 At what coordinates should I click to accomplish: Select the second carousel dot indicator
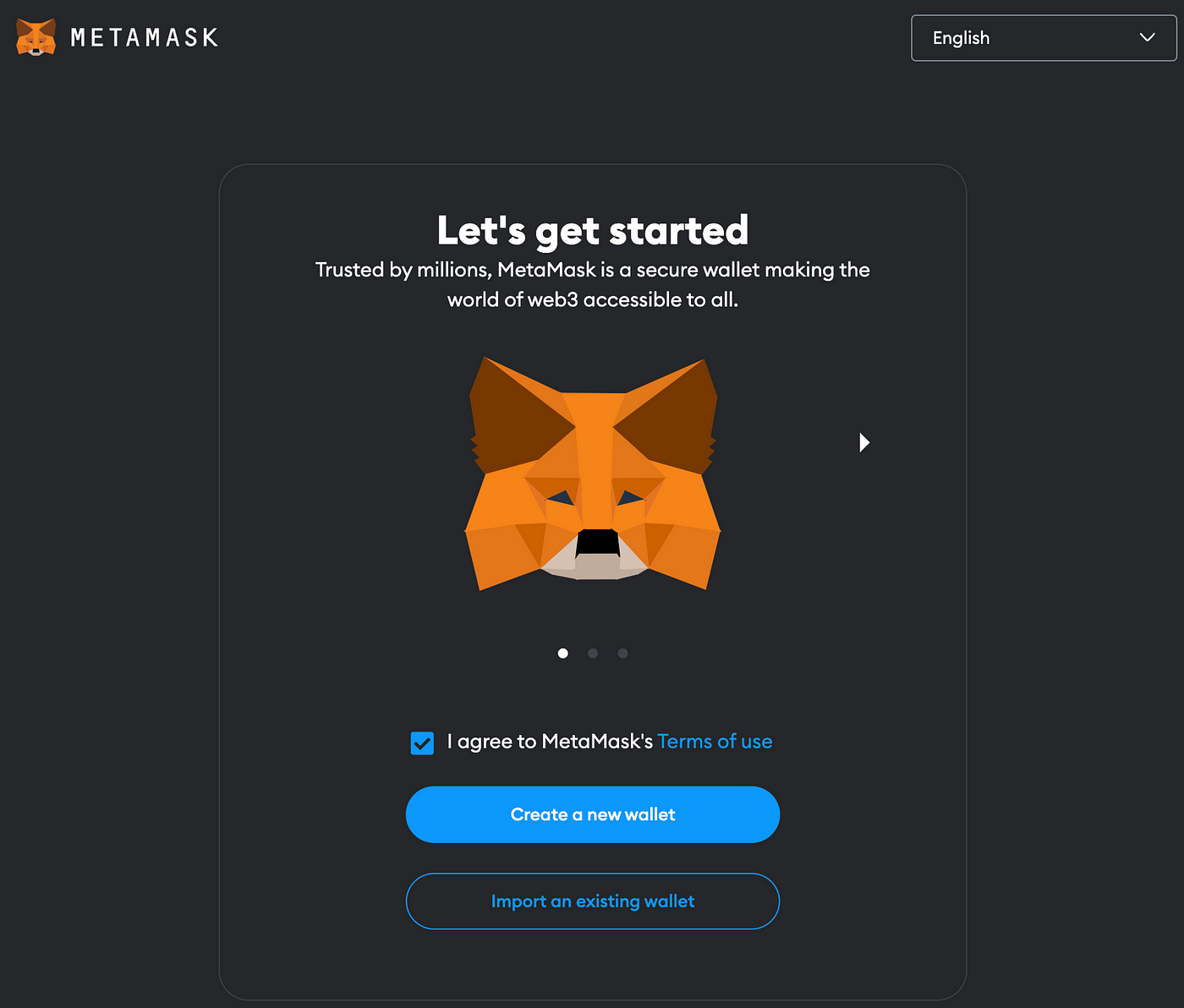[593, 653]
